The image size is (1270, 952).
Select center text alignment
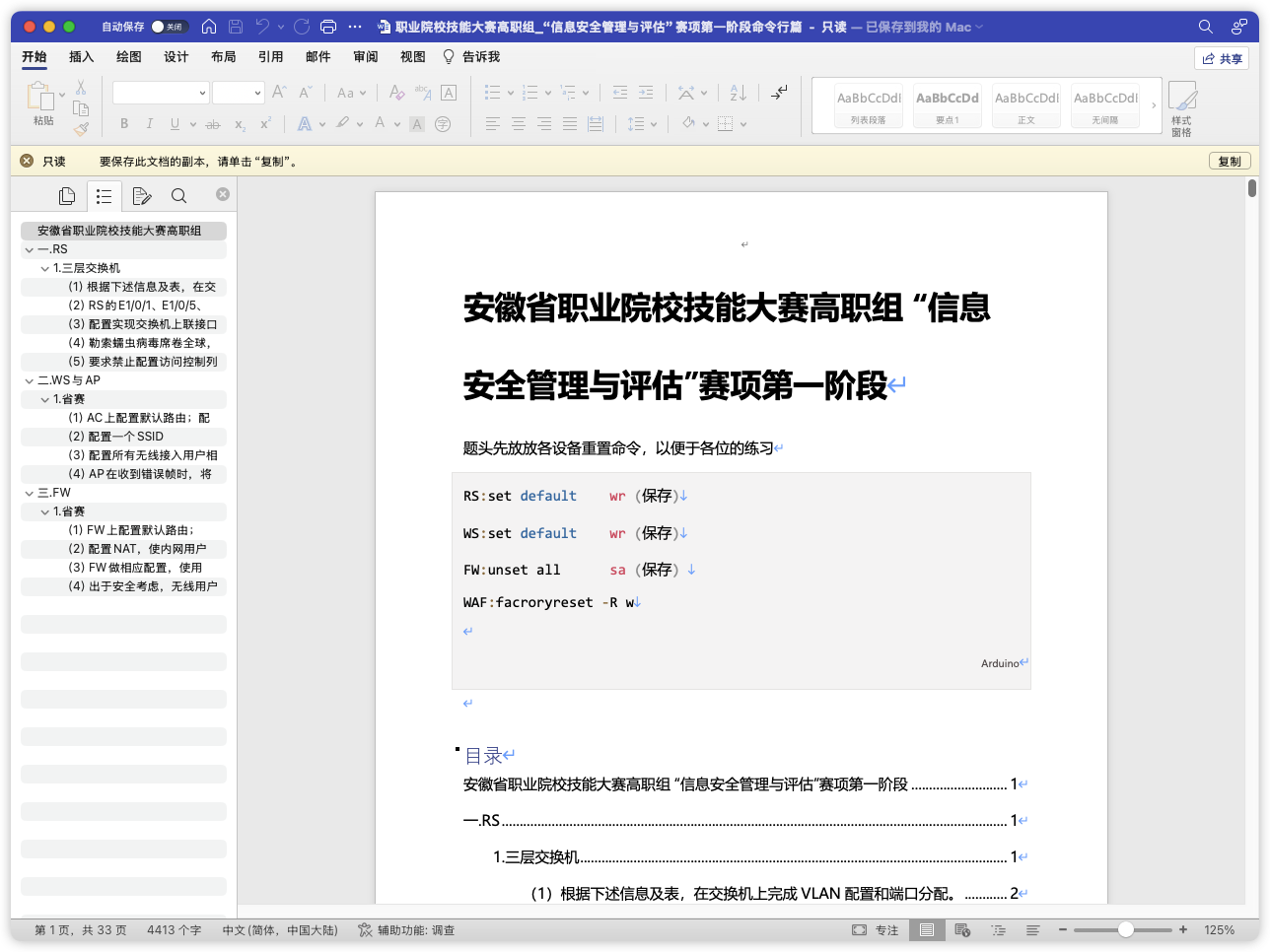(519, 122)
